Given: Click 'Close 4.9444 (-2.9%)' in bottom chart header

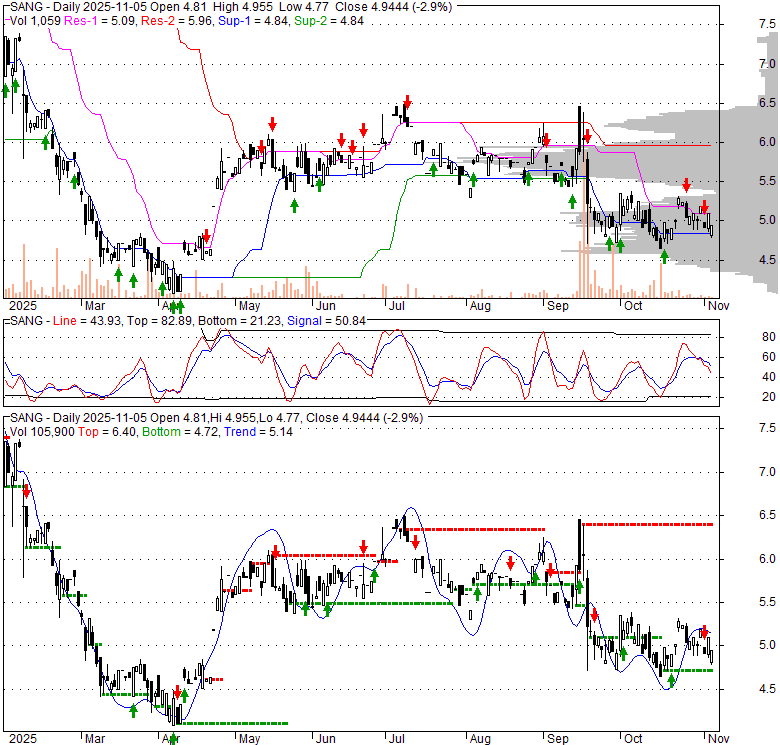Looking at the screenshot, I should click(364, 418).
